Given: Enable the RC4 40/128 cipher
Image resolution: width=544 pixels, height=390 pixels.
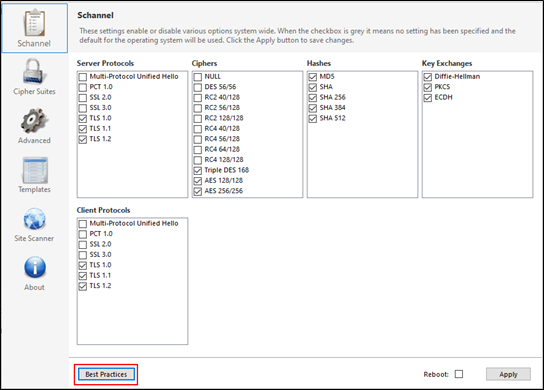Looking at the screenshot, I should [198, 129].
